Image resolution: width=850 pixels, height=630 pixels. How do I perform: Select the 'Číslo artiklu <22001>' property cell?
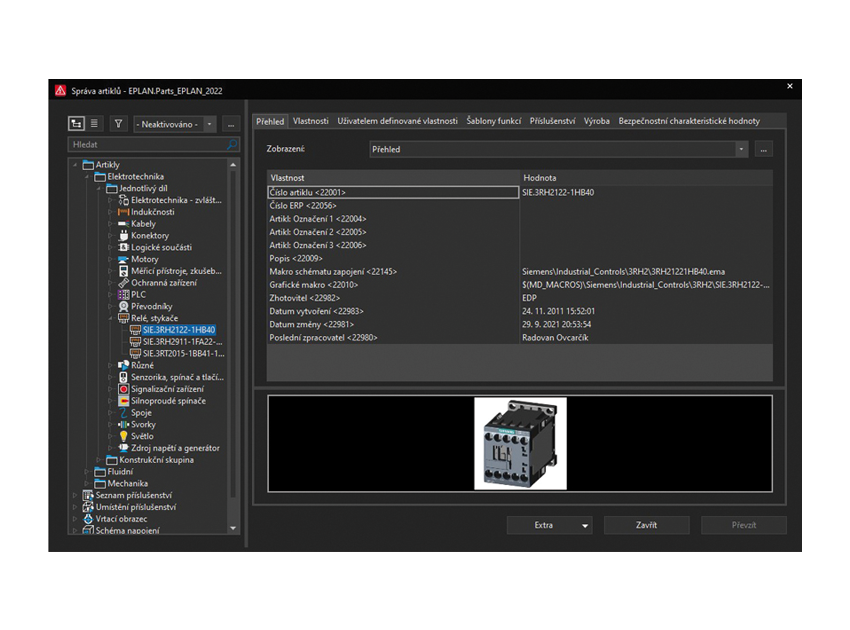tap(393, 192)
